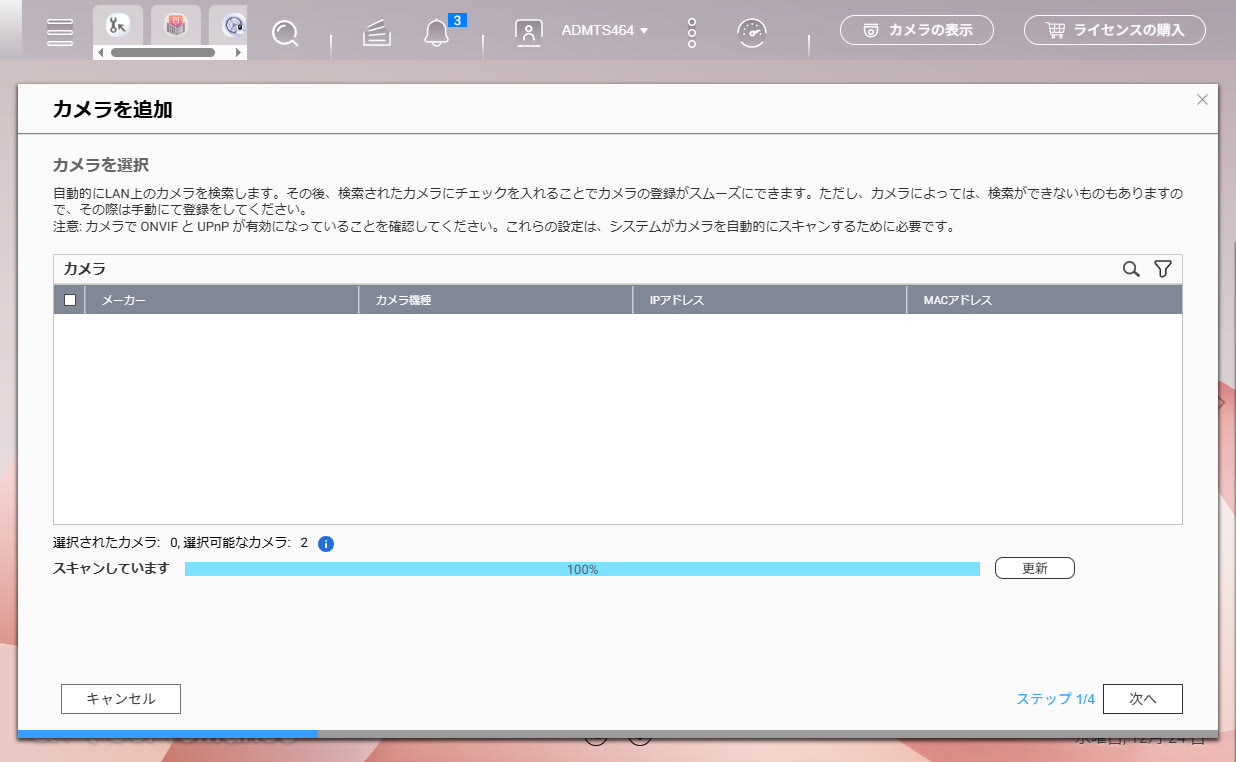This screenshot has height=762, width=1236.
Task: Sort by the IPアドレス column header
Action: tap(768, 300)
